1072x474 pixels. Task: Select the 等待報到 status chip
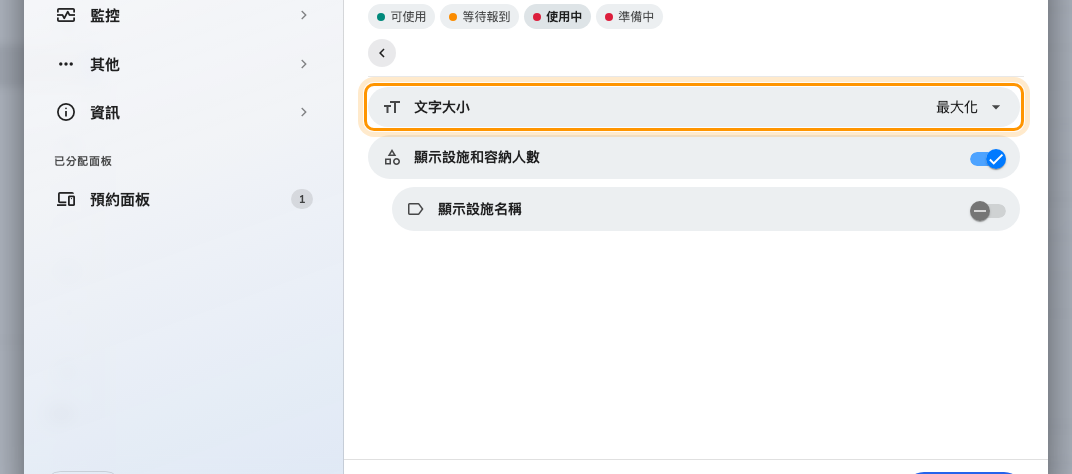pos(479,17)
